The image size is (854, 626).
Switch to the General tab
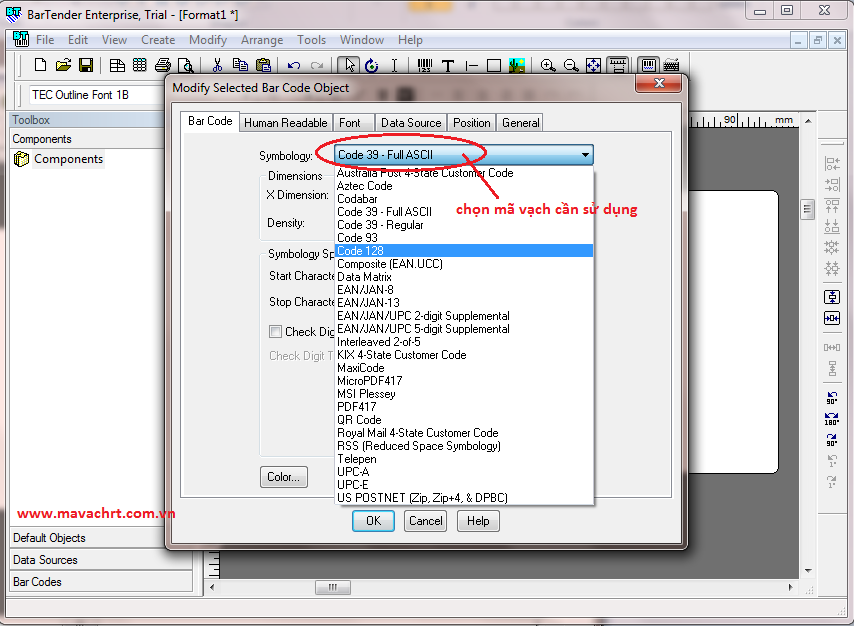[x=521, y=123]
